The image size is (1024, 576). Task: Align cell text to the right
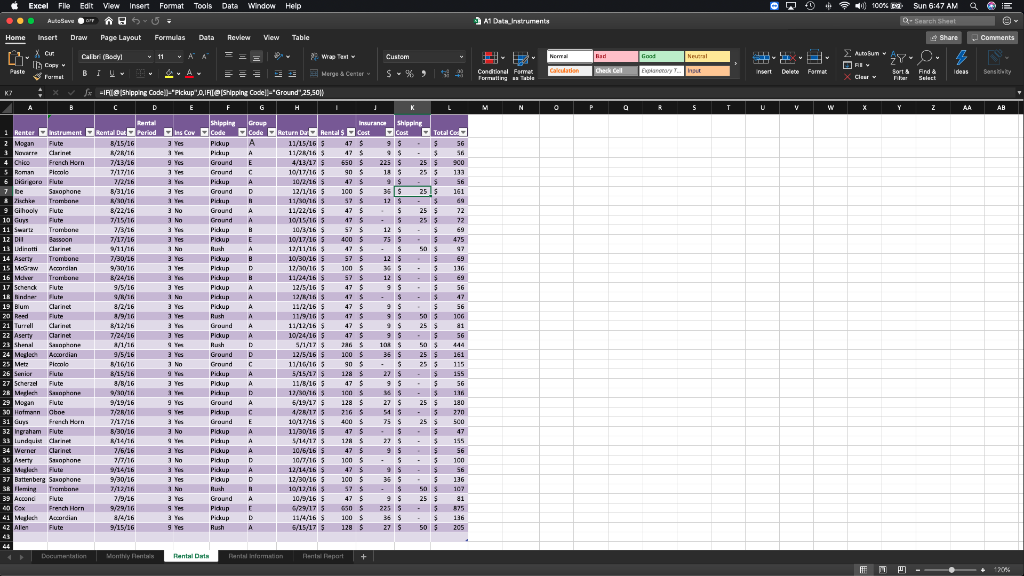[x=256, y=74]
